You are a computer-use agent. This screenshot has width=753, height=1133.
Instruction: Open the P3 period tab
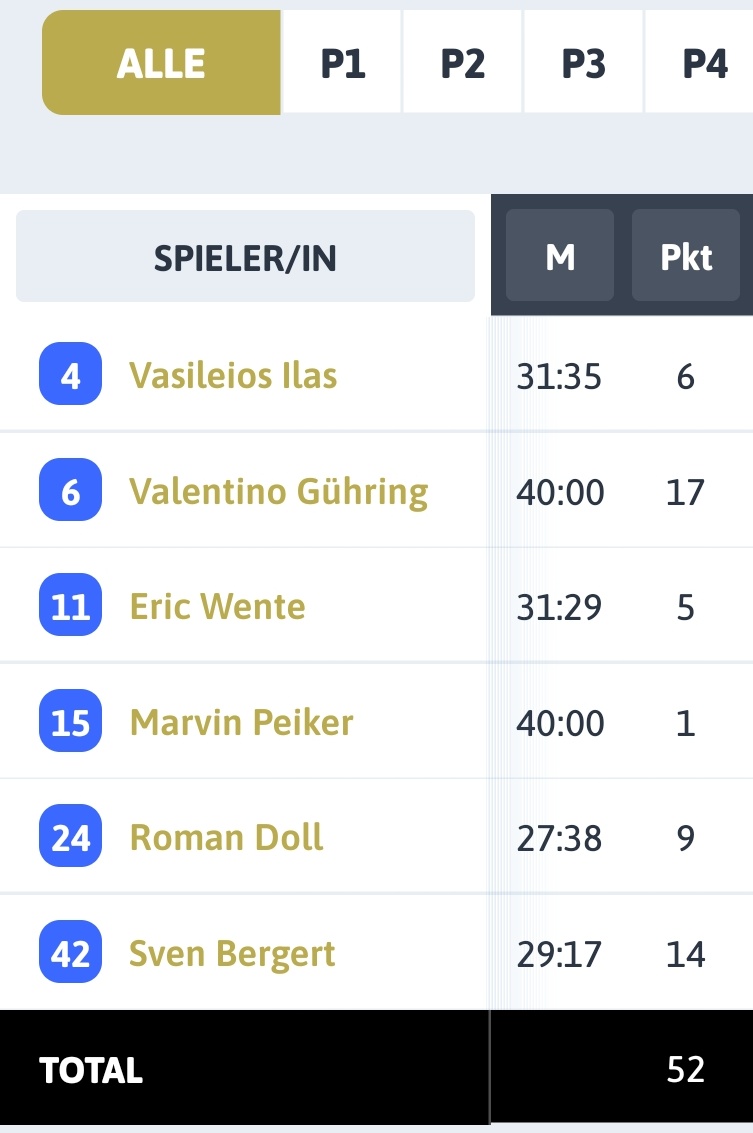(583, 63)
